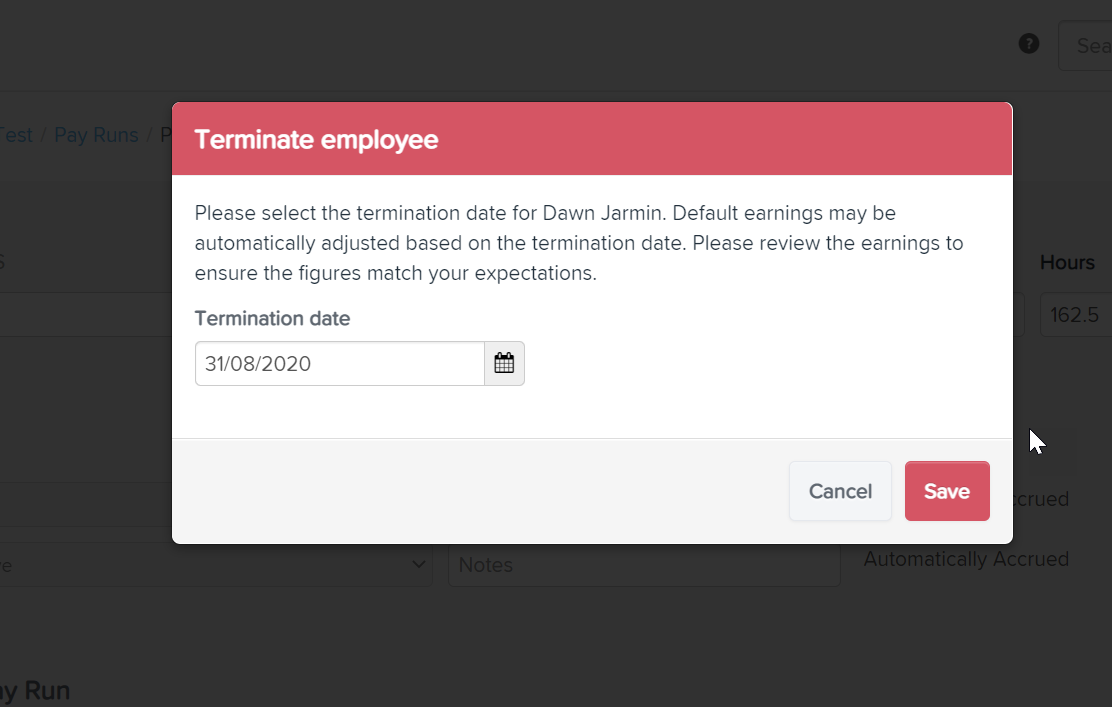This screenshot has height=707, width=1112.
Task: Select the Test breadcrumb link
Action: tap(14, 135)
